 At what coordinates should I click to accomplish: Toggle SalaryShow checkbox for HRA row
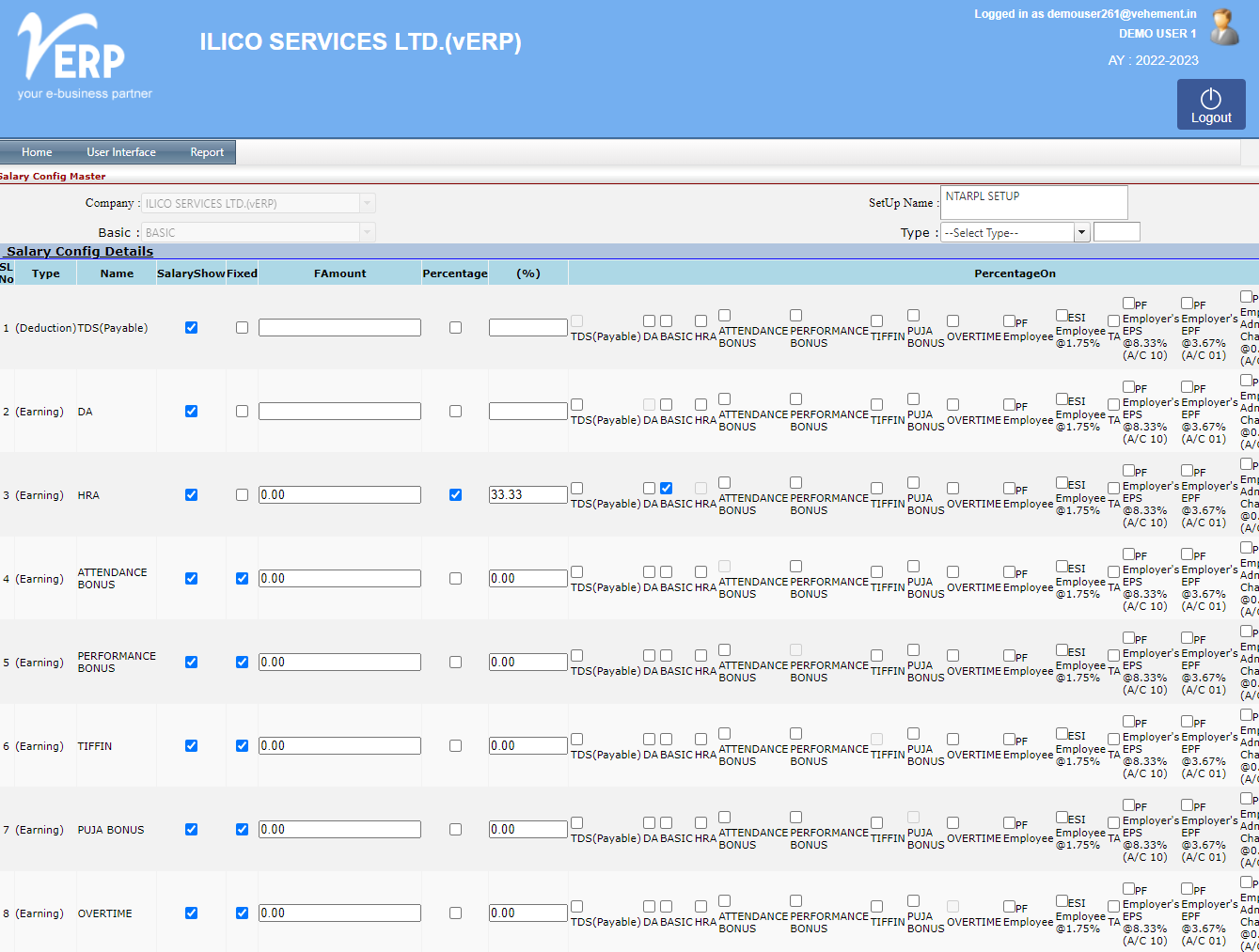[x=191, y=495]
